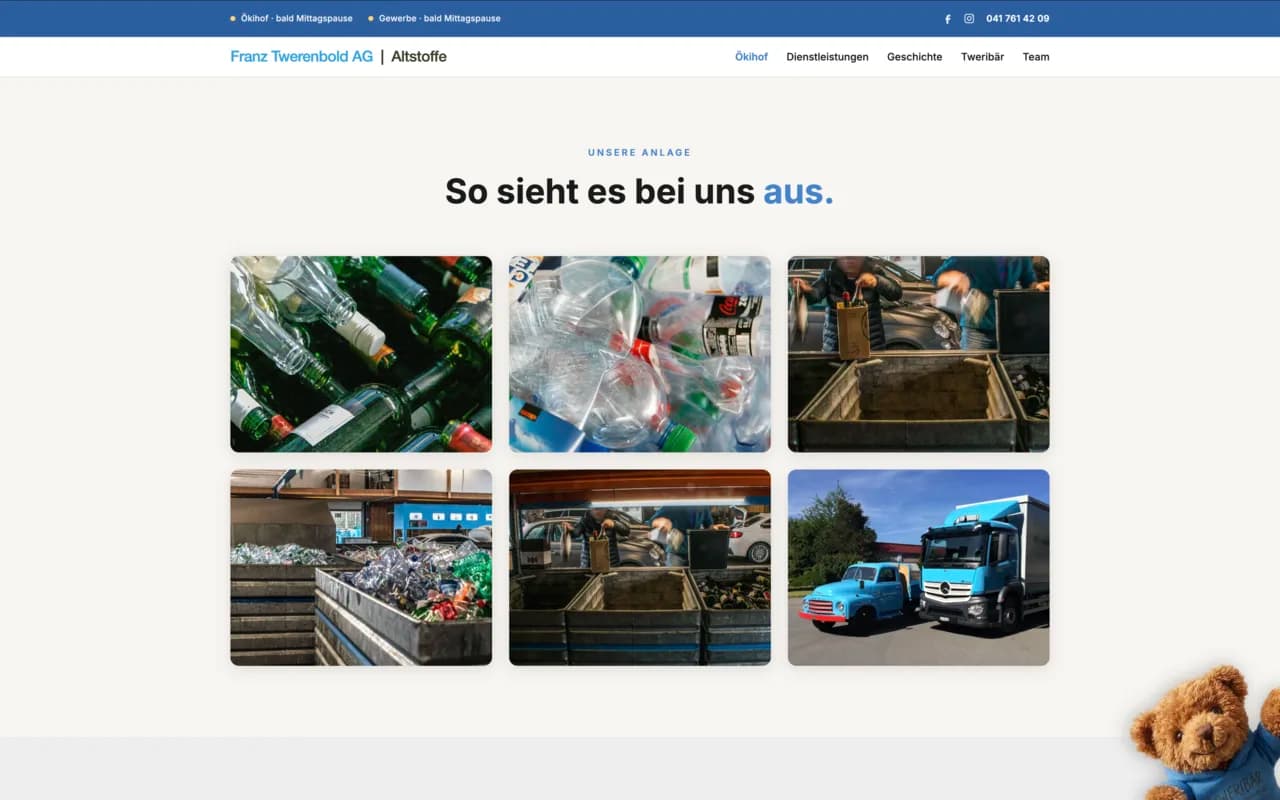Screen dimensions: 1280x800
Task: Click the 'UNSERE ANLAGE' label
Action: coord(639,153)
